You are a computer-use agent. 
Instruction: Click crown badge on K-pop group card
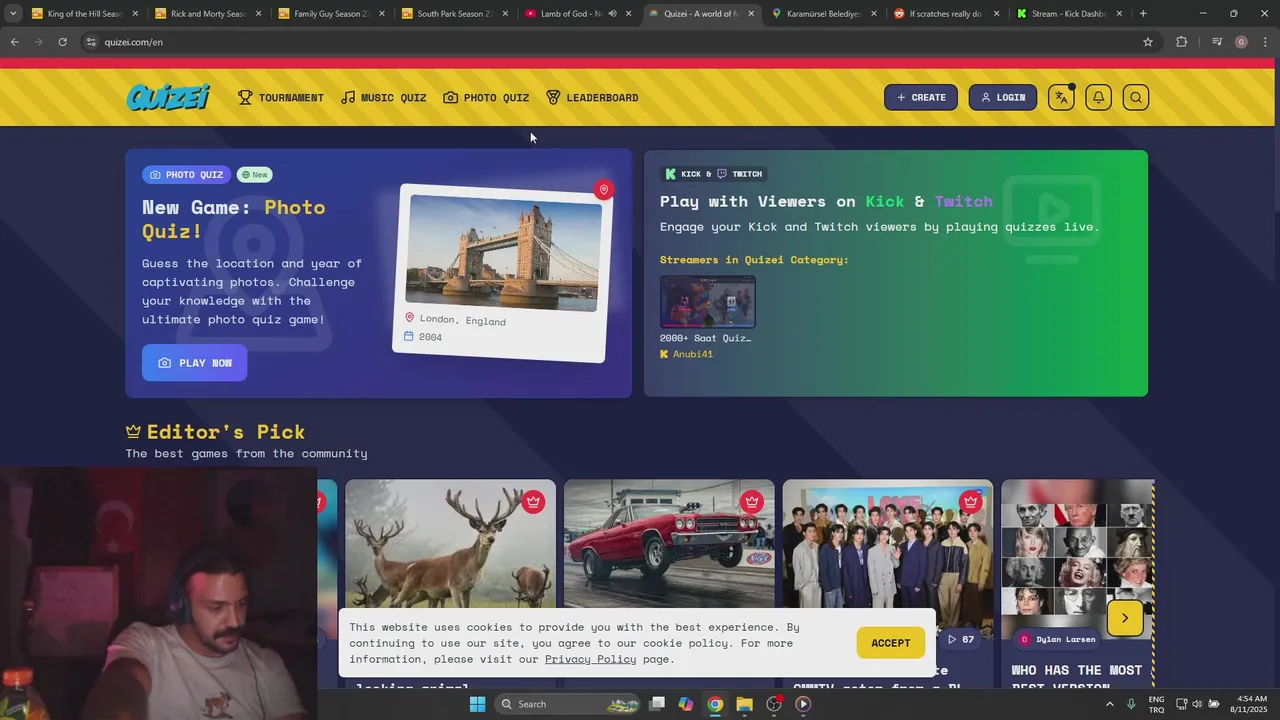970,502
